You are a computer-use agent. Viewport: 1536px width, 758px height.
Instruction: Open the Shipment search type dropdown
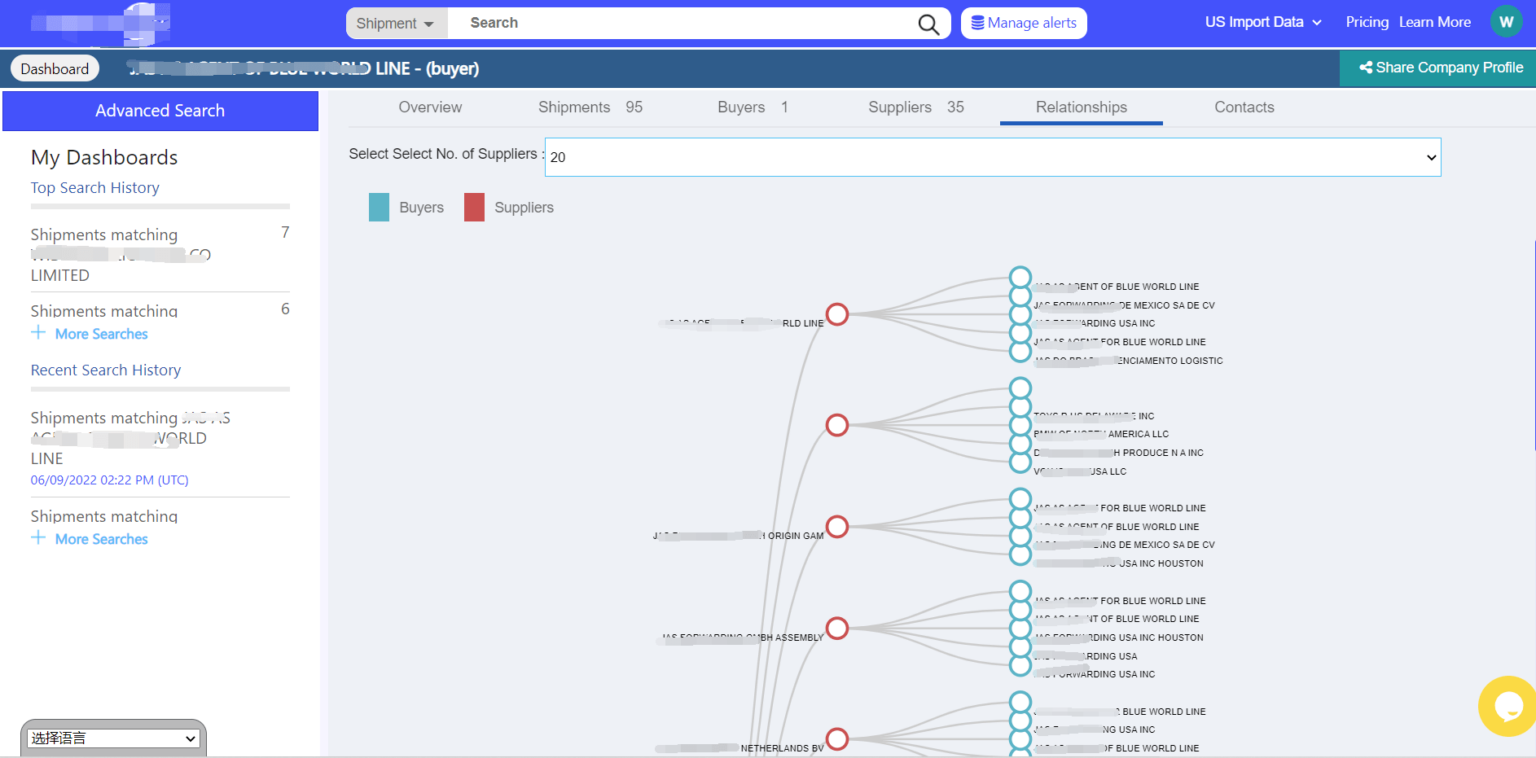coord(396,23)
